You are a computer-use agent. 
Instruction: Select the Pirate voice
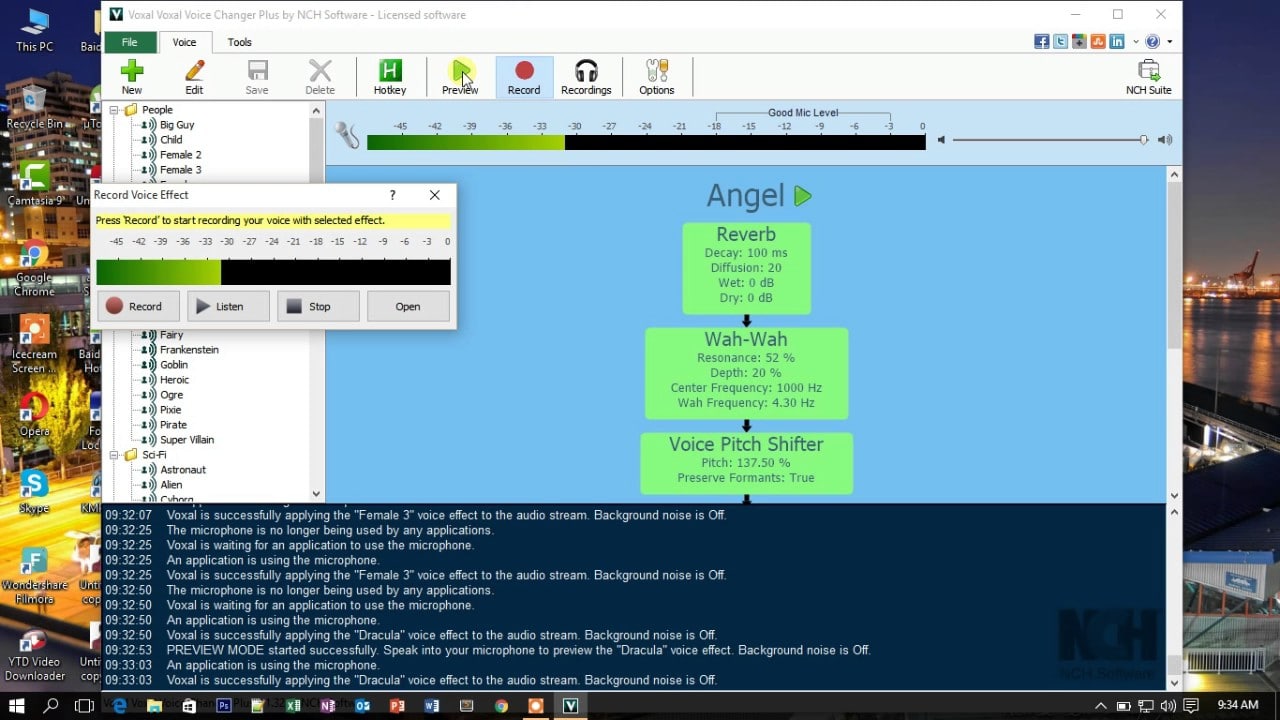[173, 425]
